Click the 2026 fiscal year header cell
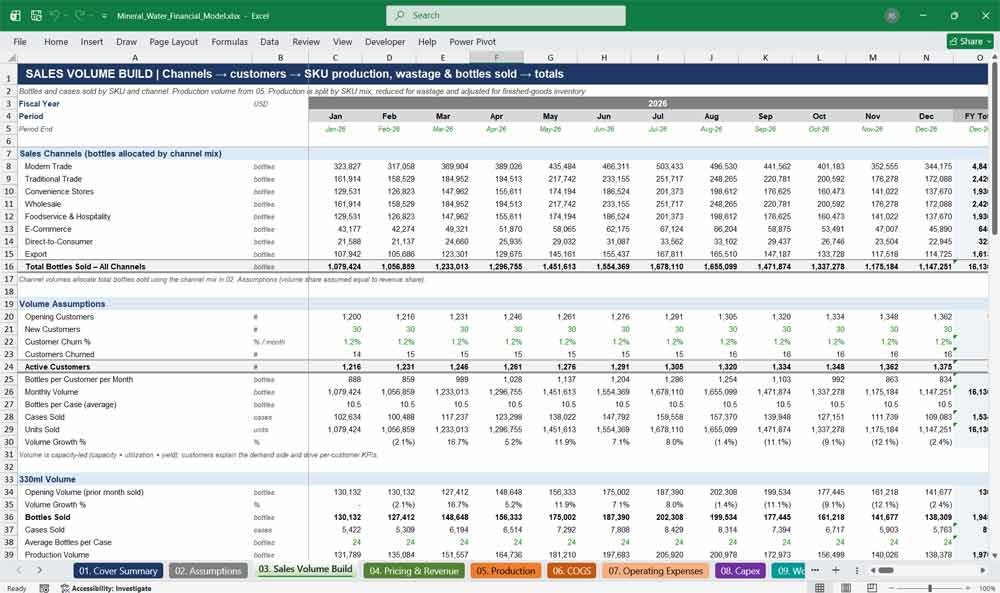Image resolution: width=1000 pixels, height=593 pixels. click(648, 103)
